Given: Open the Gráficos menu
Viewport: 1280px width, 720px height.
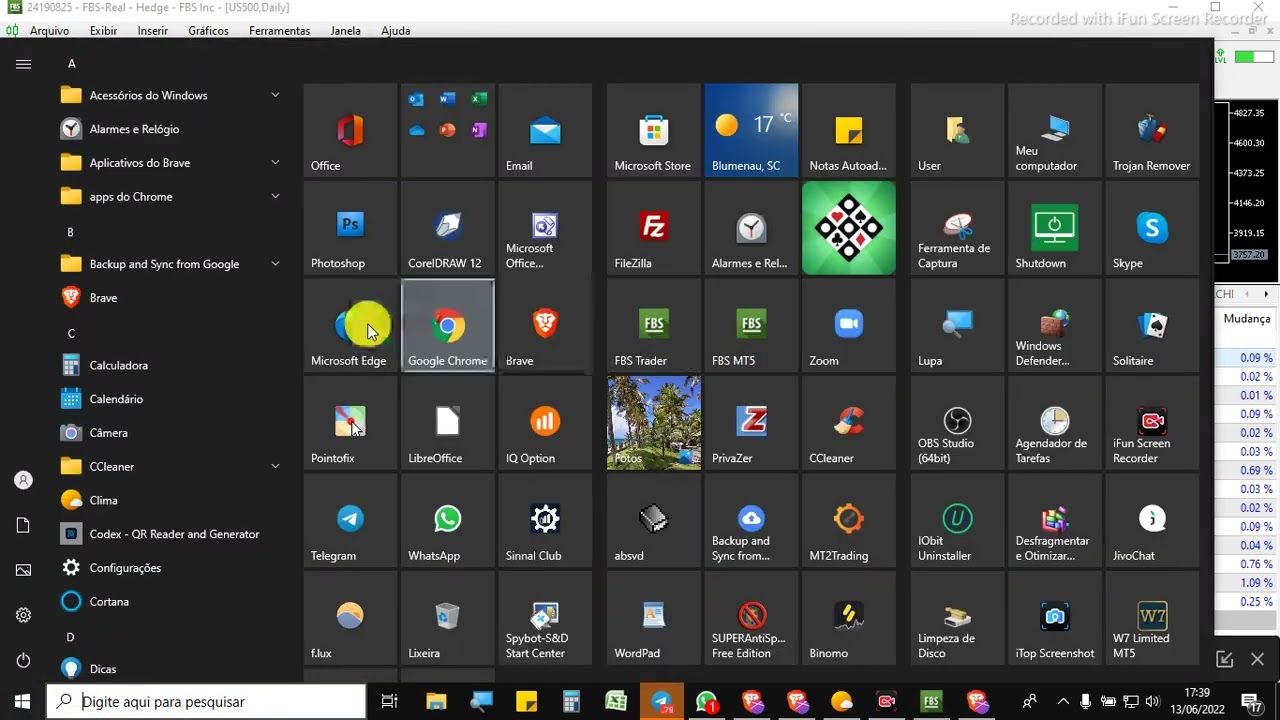Looking at the screenshot, I should (x=208, y=31).
